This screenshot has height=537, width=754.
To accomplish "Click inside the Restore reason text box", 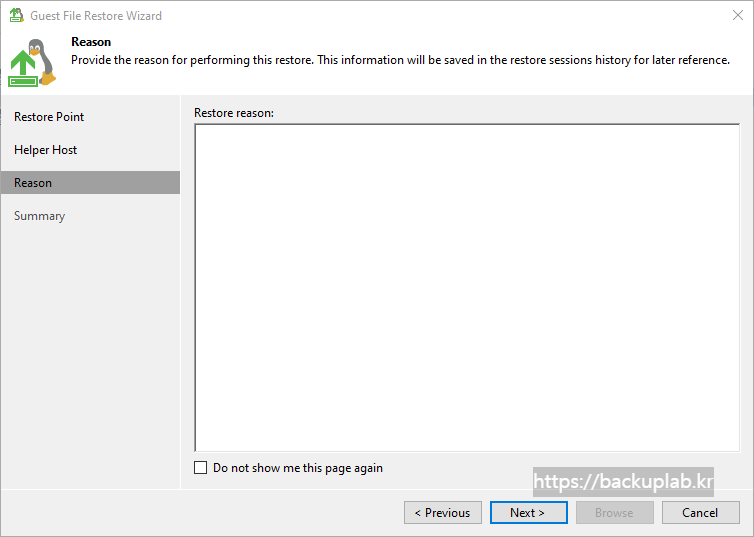I will [x=467, y=287].
